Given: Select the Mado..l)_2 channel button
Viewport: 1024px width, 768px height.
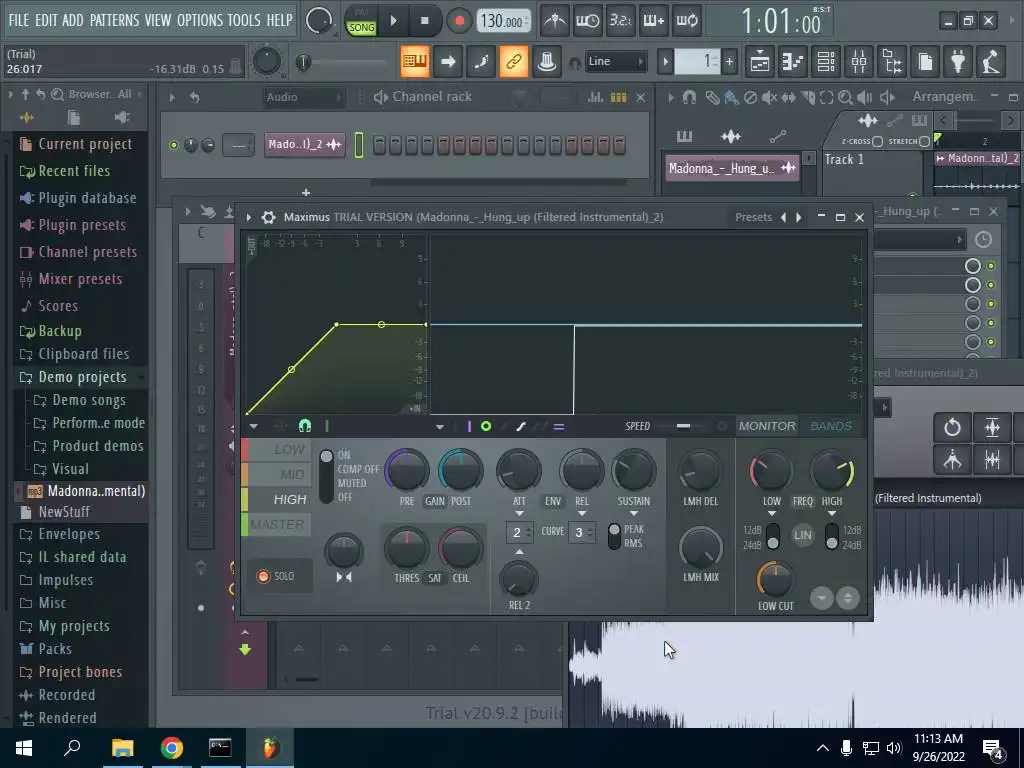Looking at the screenshot, I should tap(304, 144).
